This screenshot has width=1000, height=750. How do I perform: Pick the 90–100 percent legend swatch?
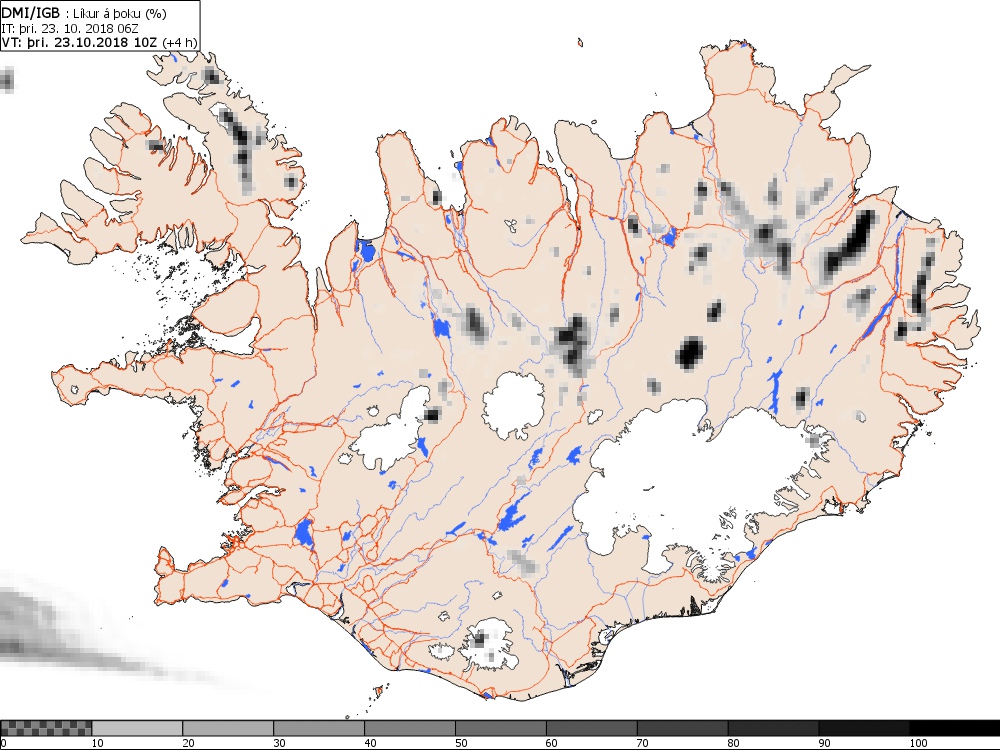pos(864,728)
